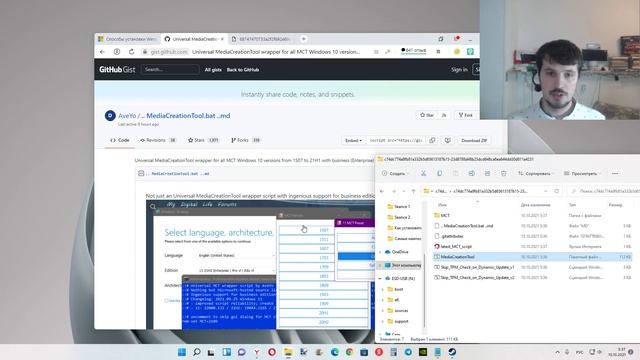Follow the Back to GitHub link
Screen dimensions: 640x360
[x=242, y=70]
